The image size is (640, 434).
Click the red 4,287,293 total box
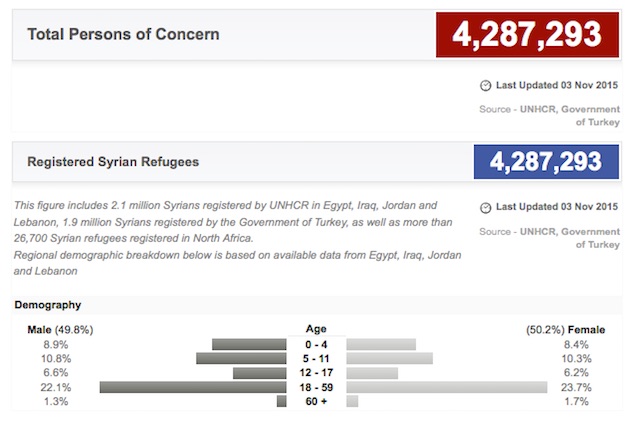pyautogui.click(x=527, y=35)
